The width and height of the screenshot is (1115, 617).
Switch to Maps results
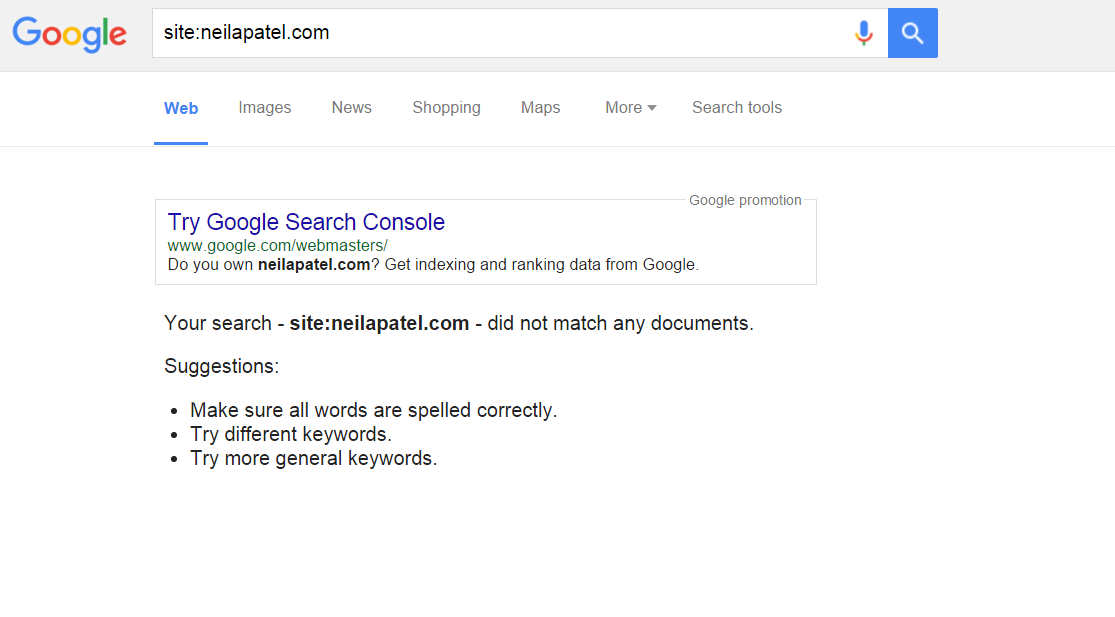coord(540,108)
